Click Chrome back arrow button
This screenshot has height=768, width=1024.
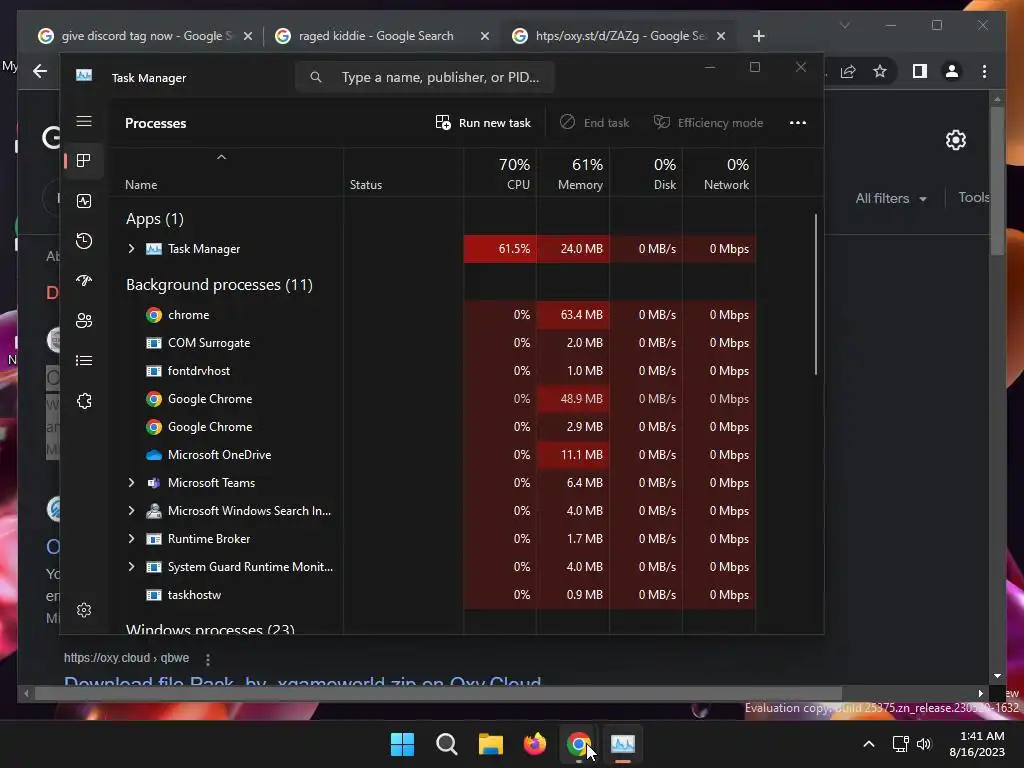[x=40, y=71]
